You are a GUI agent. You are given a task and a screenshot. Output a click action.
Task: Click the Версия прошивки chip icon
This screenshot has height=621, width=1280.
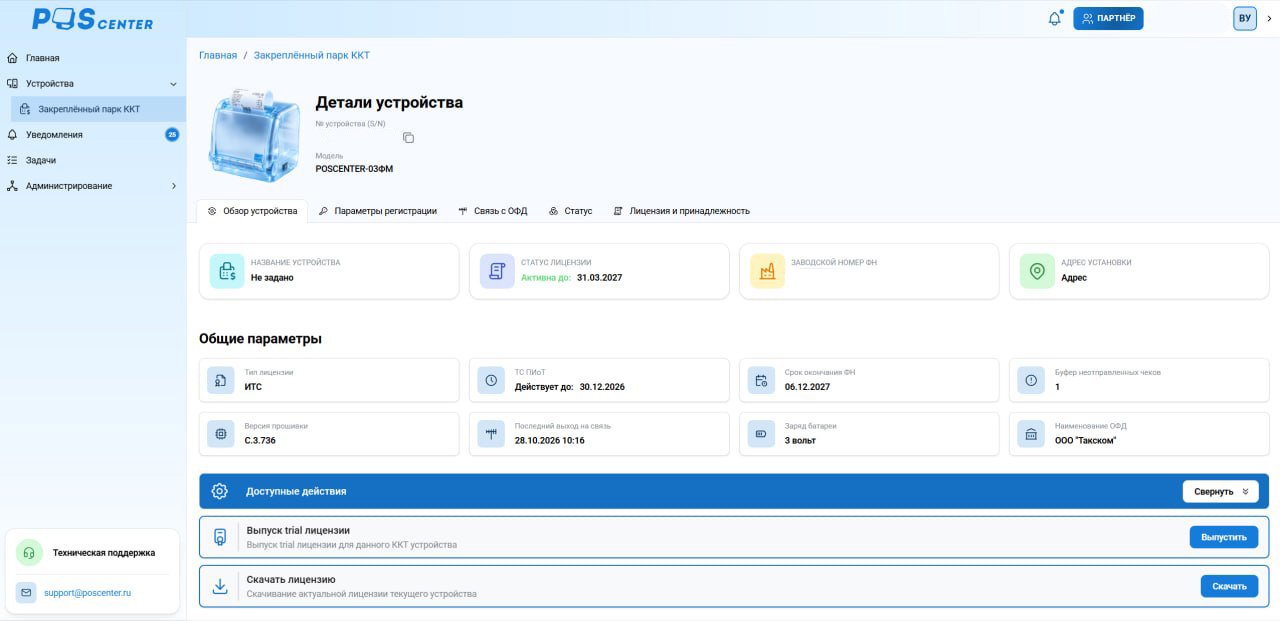pos(221,434)
